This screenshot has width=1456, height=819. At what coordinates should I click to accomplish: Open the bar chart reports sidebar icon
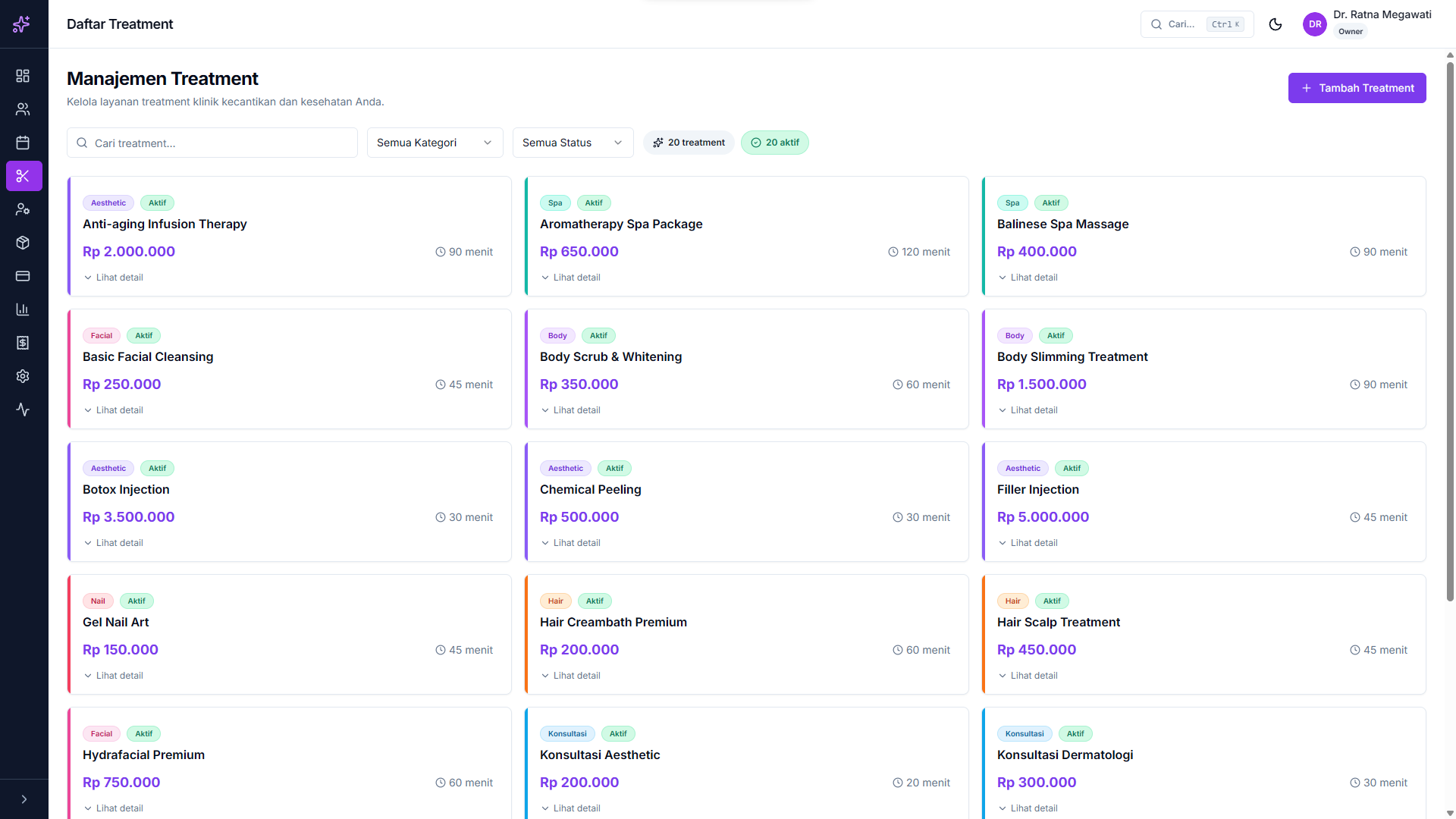(x=23, y=309)
